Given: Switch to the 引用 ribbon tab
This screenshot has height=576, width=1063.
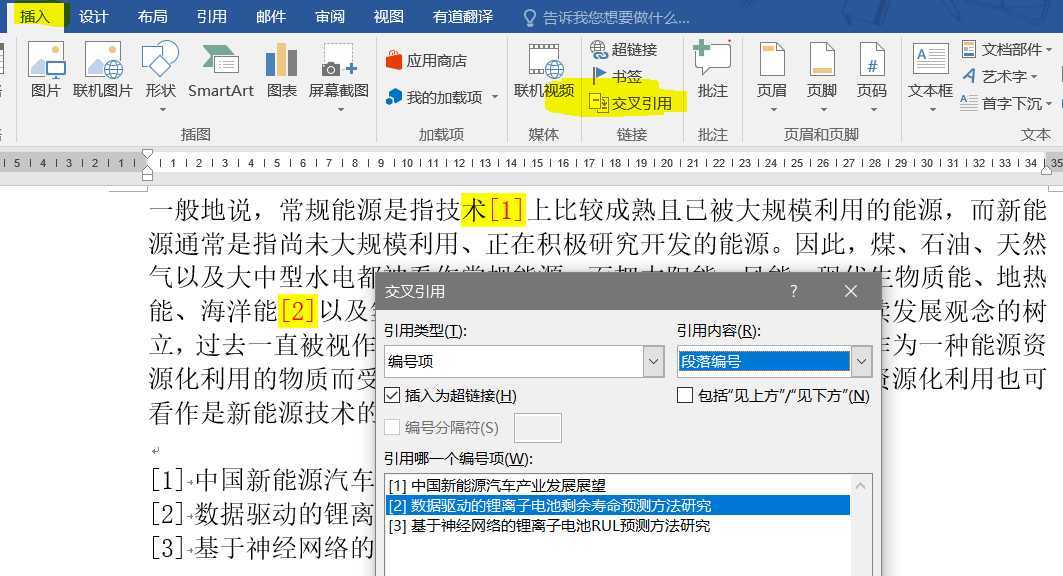Looking at the screenshot, I should tap(212, 16).
